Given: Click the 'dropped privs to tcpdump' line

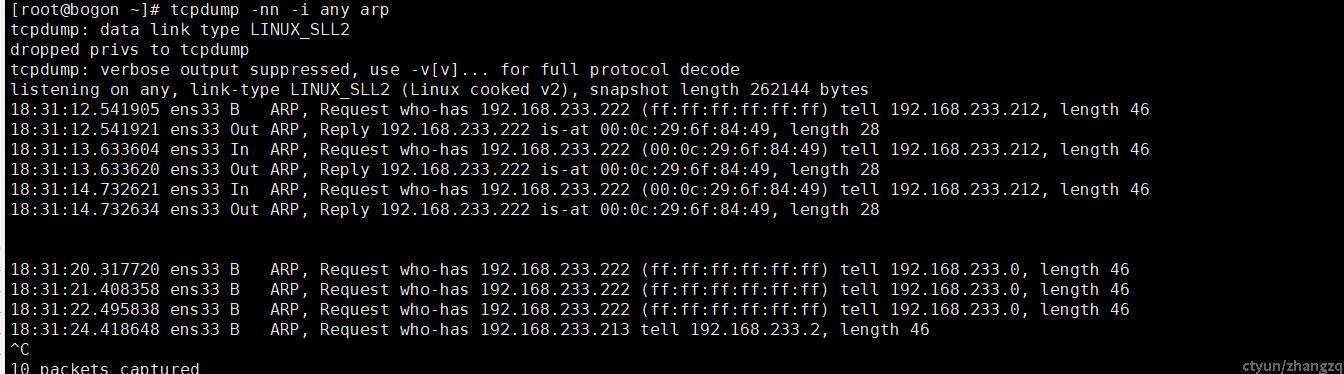Looking at the screenshot, I should point(130,50).
